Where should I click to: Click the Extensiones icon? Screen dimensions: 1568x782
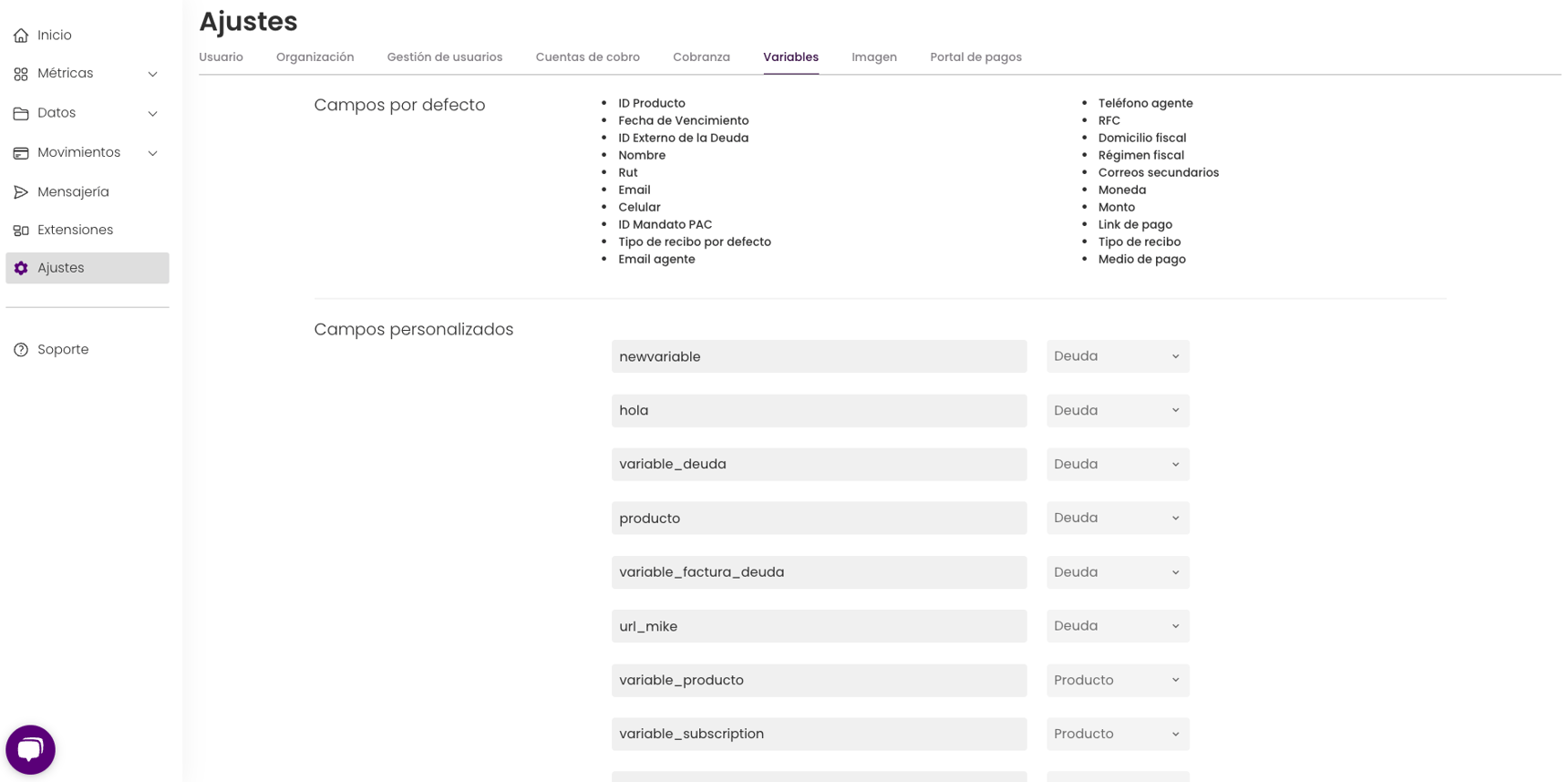pyautogui.click(x=21, y=231)
